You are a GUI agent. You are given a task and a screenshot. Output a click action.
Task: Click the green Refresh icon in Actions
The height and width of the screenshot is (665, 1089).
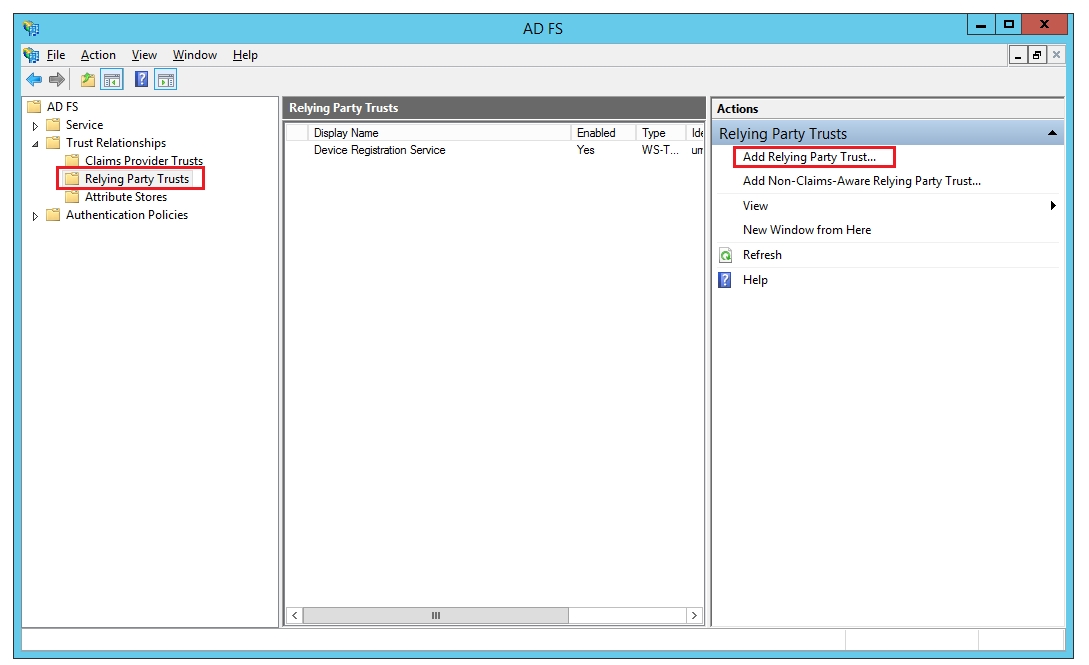coord(726,256)
